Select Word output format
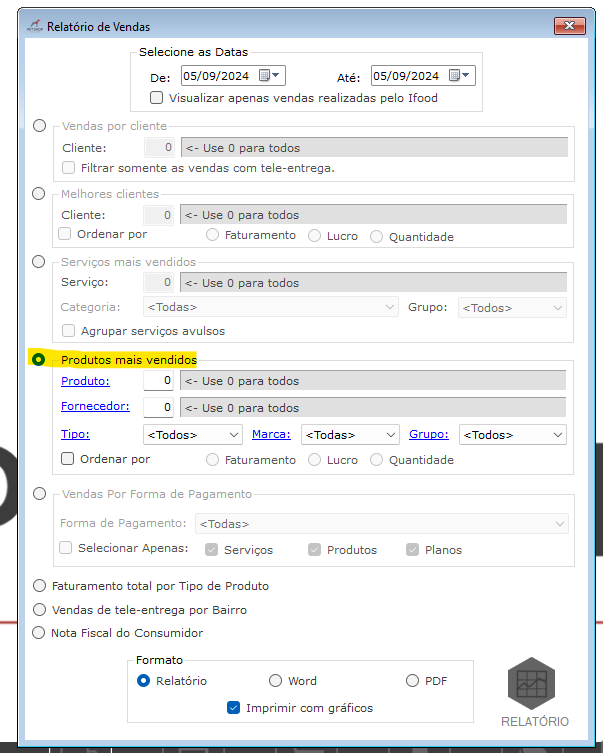This screenshot has height=753, width=603. coord(275,680)
